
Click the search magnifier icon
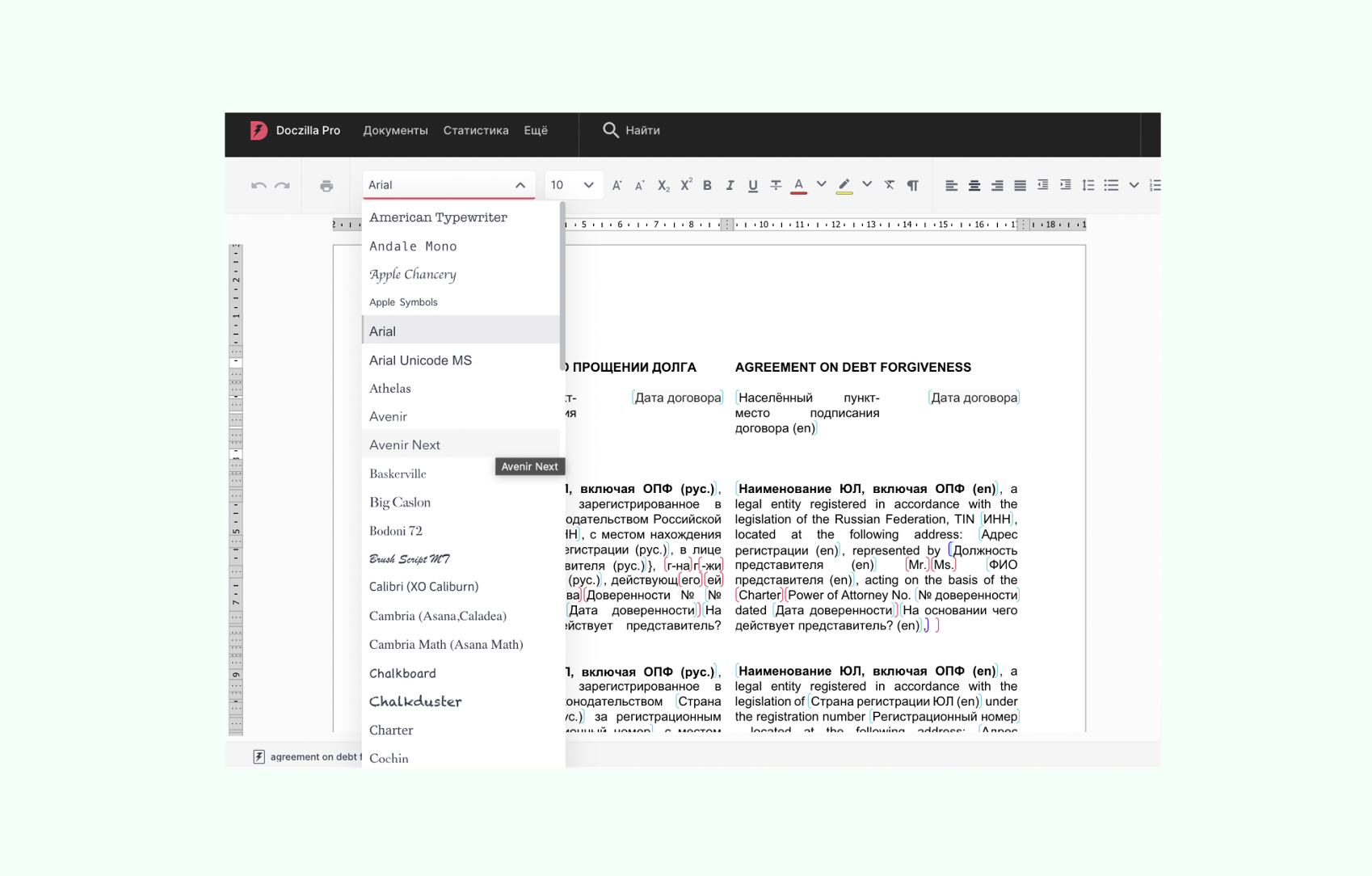click(610, 130)
